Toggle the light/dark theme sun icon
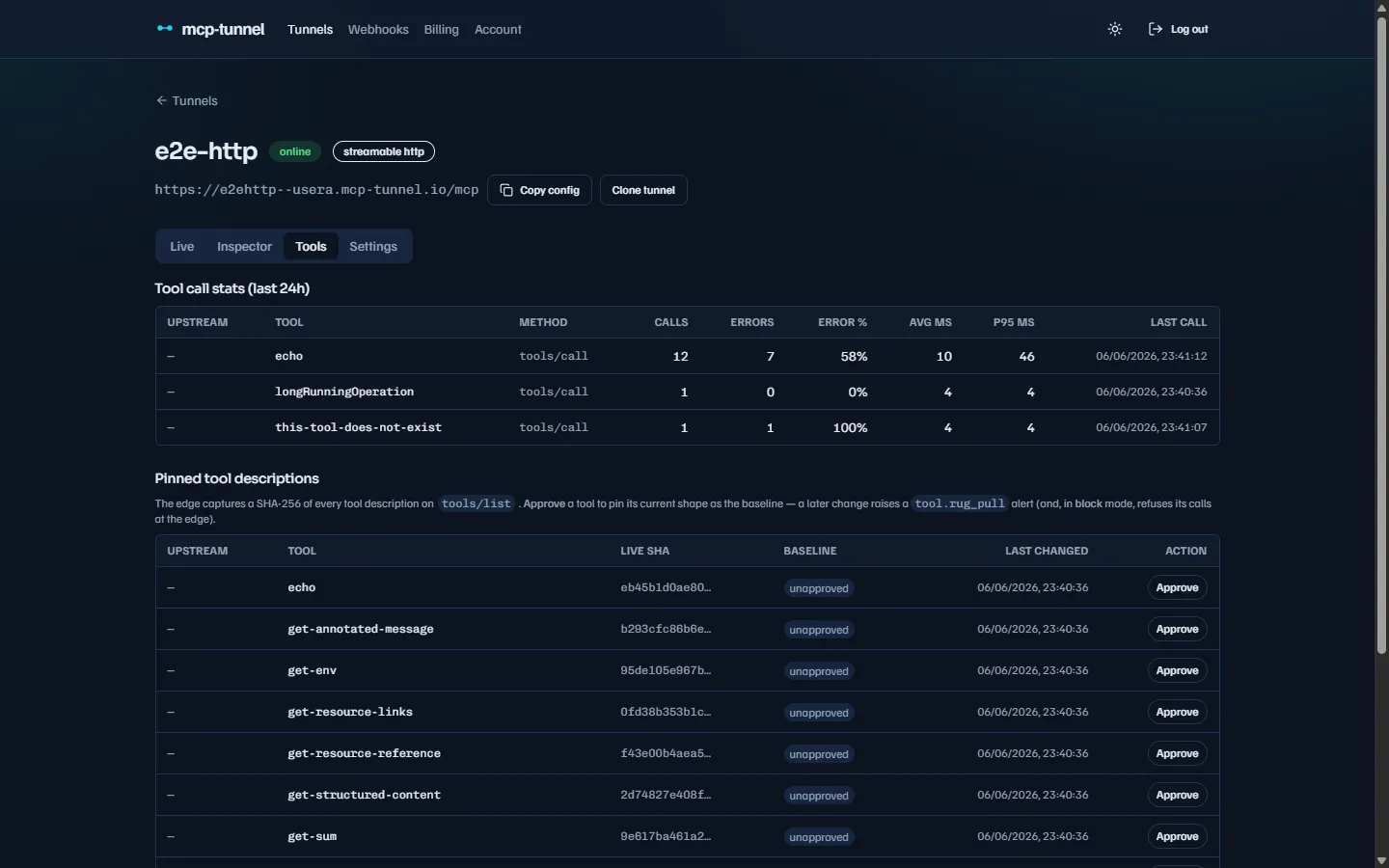 coord(1115,29)
